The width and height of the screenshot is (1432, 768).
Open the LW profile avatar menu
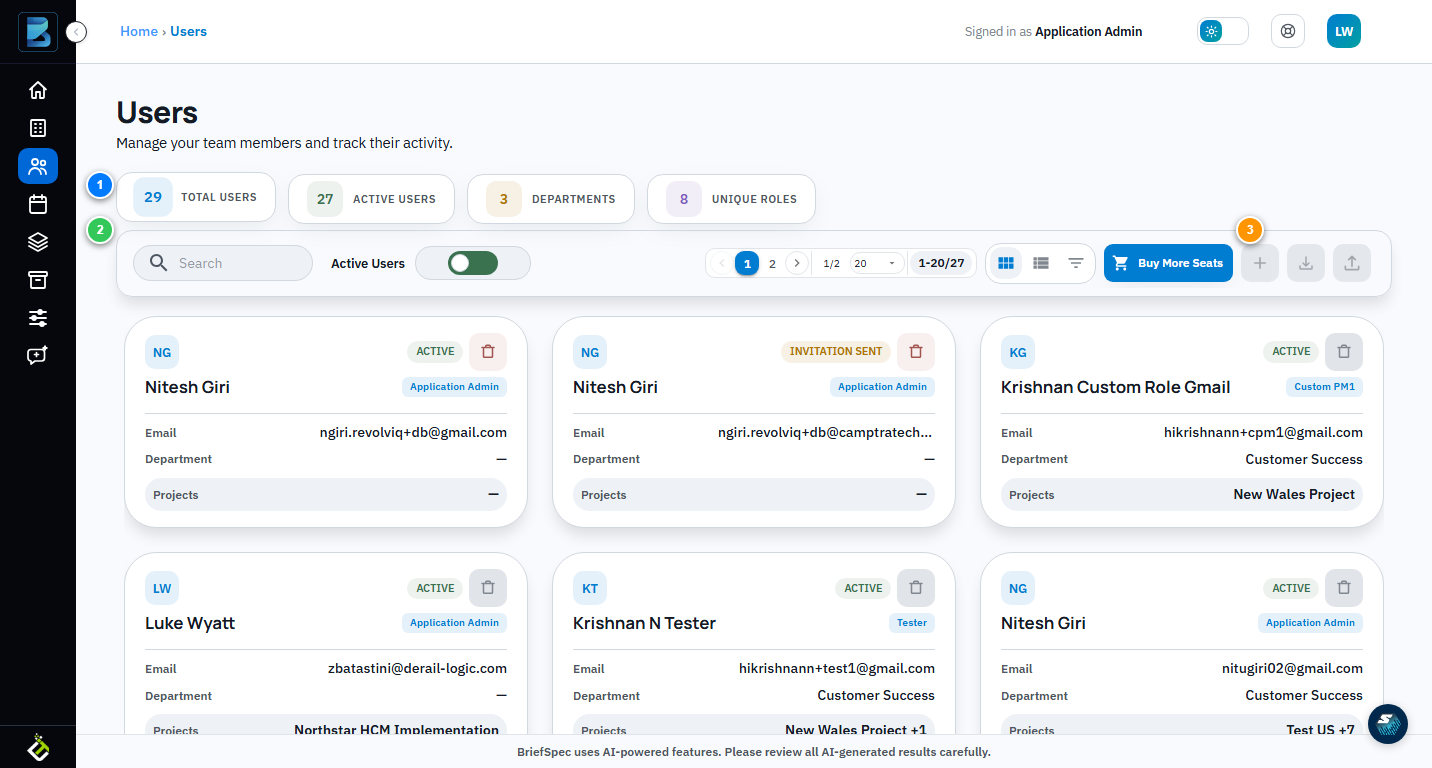[x=1344, y=31]
